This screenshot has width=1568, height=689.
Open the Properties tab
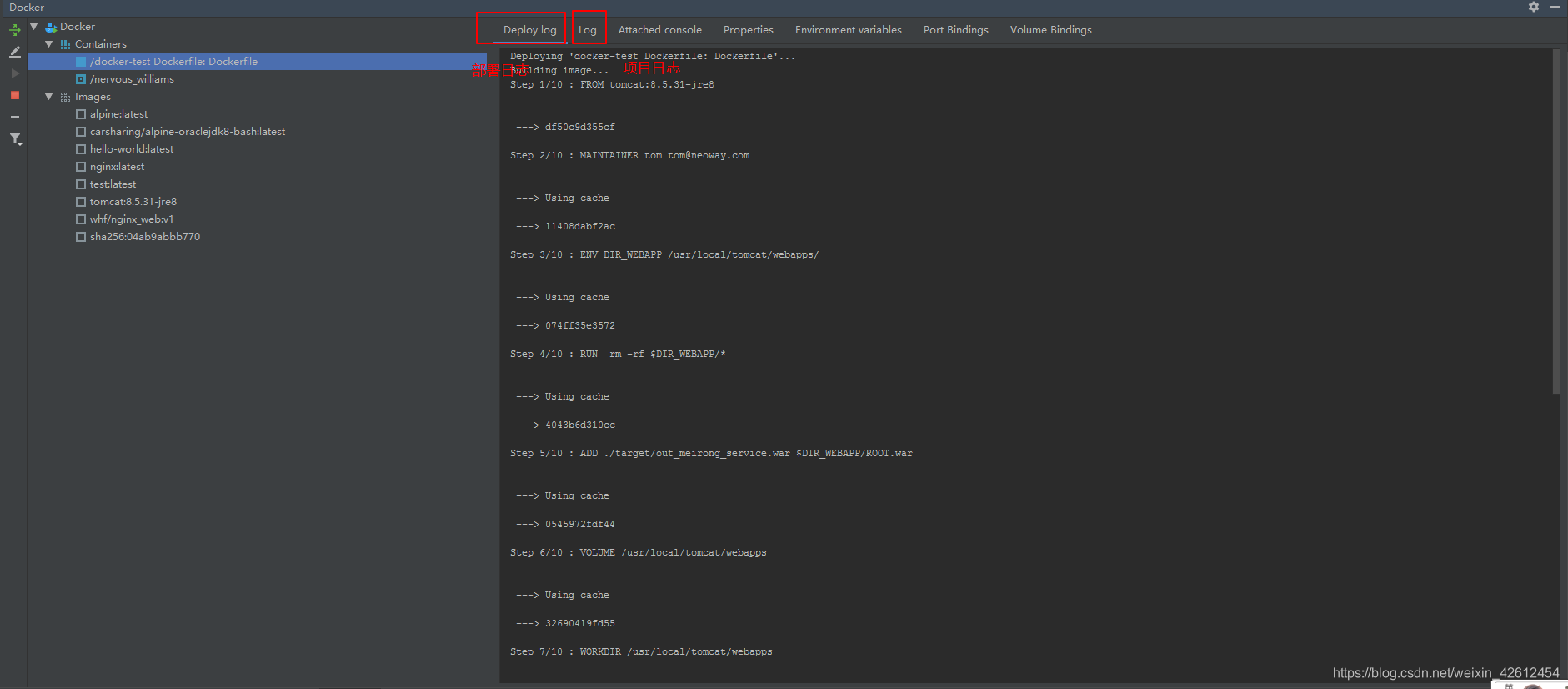point(749,30)
